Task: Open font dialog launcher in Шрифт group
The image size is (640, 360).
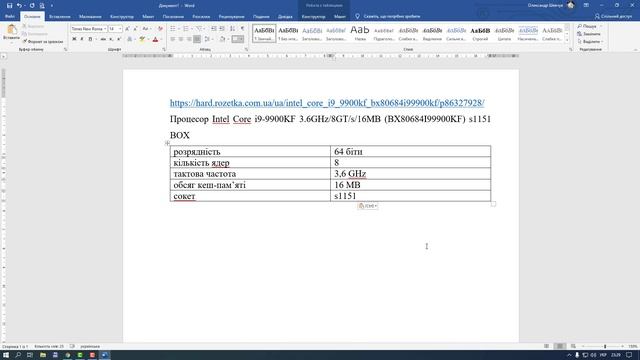Action: coord(164,49)
